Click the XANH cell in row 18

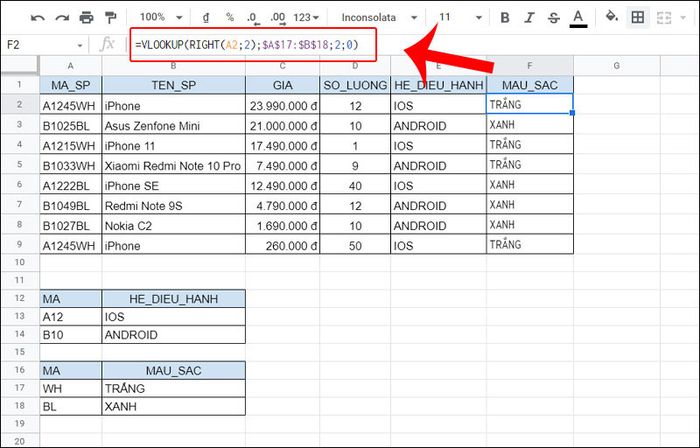tap(173, 407)
